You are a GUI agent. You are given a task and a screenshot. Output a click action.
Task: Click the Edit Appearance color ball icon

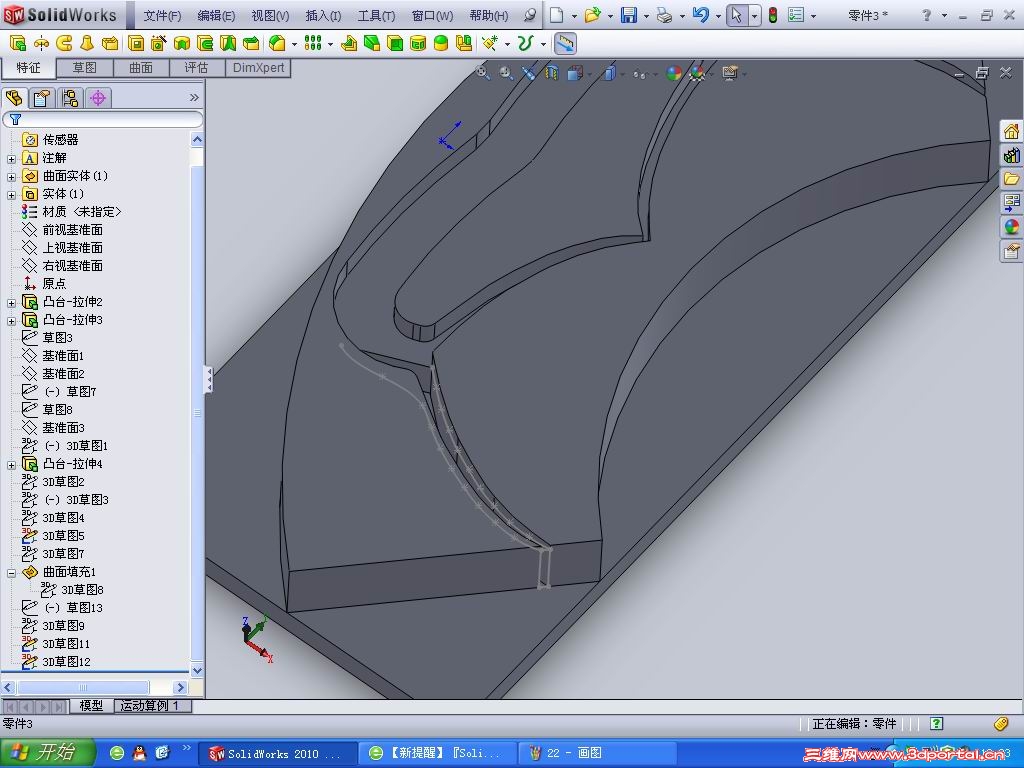tap(674, 73)
